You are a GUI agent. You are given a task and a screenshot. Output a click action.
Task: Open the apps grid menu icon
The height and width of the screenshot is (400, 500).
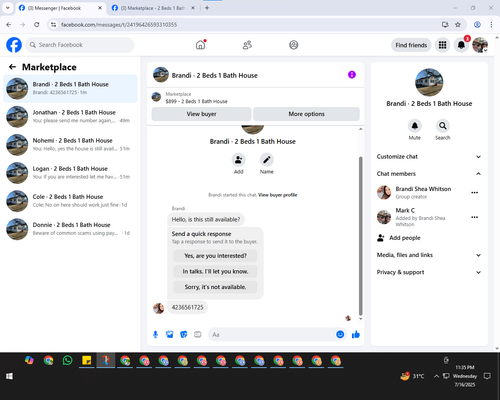pyautogui.click(x=442, y=45)
